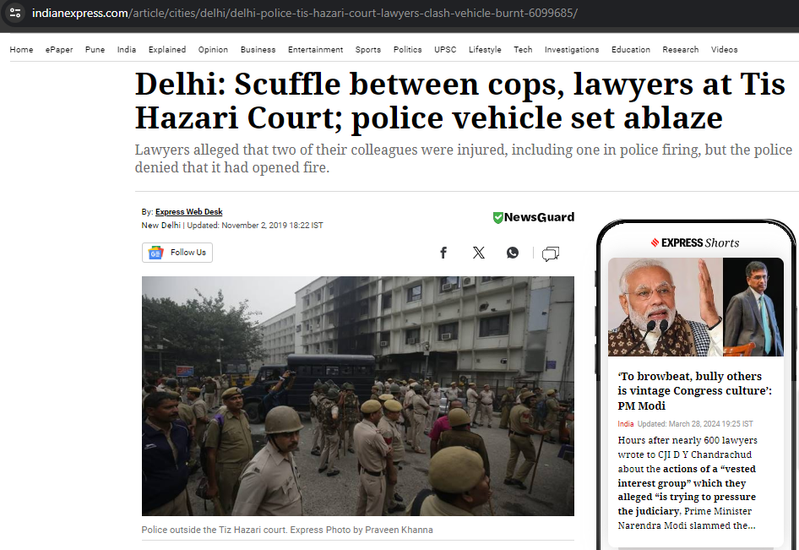Open the Explained menu item
The height and width of the screenshot is (550, 799).
167,49
